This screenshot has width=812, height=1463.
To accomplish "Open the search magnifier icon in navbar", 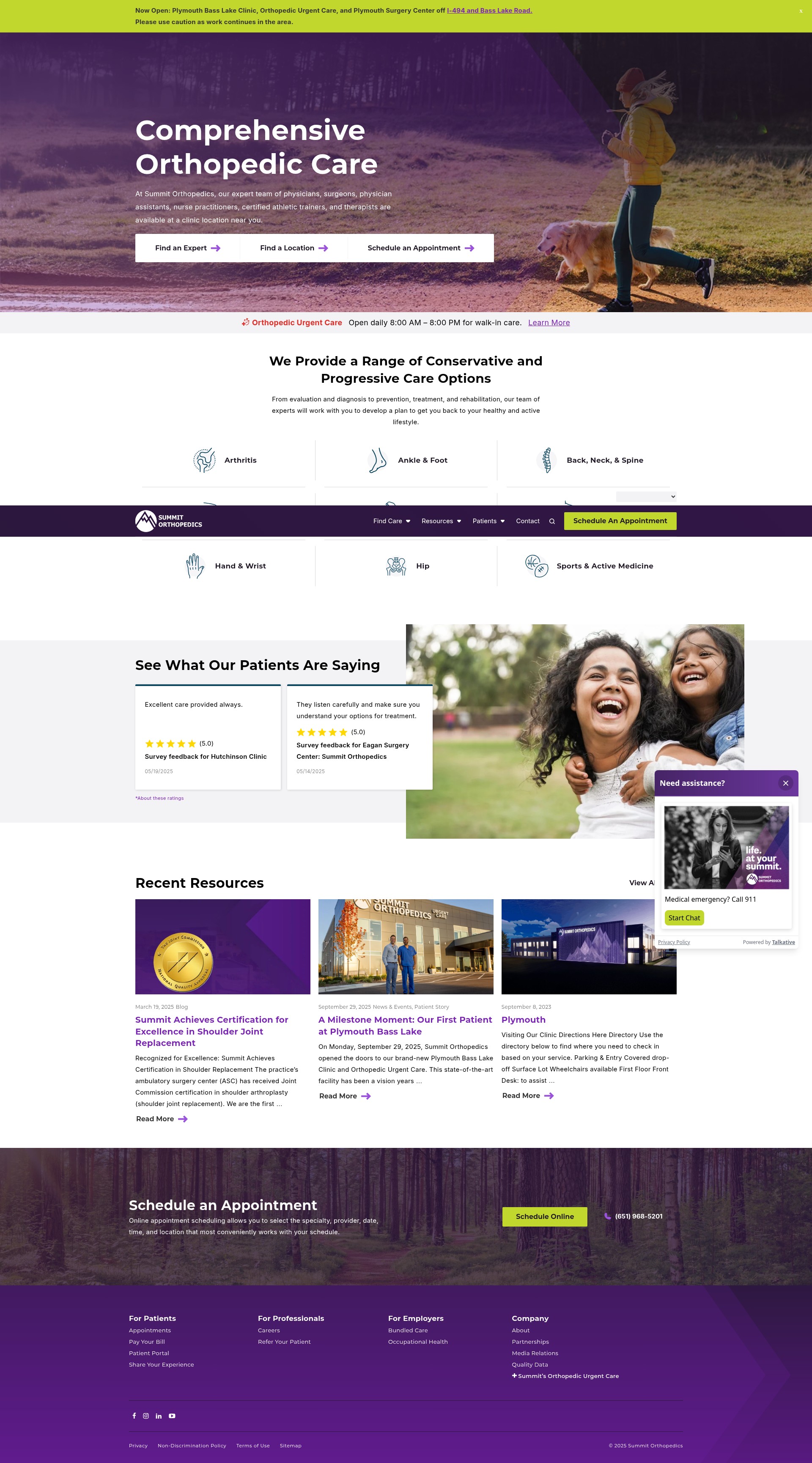I will tap(552, 522).
